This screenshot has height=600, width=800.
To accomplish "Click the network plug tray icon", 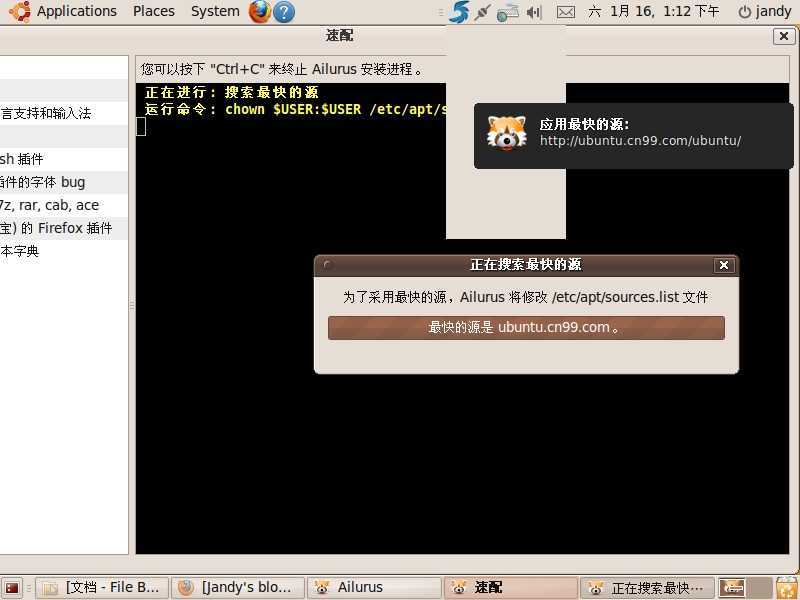I will 482,12.
